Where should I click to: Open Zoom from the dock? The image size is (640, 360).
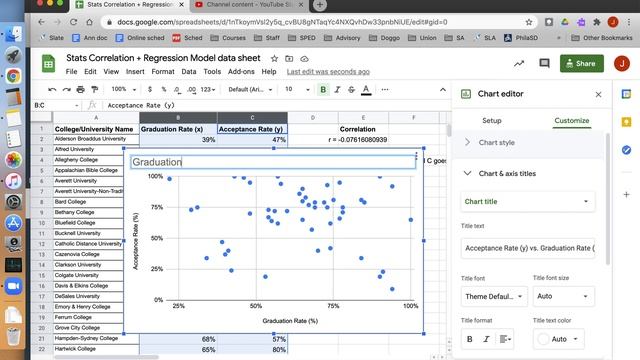13,286
